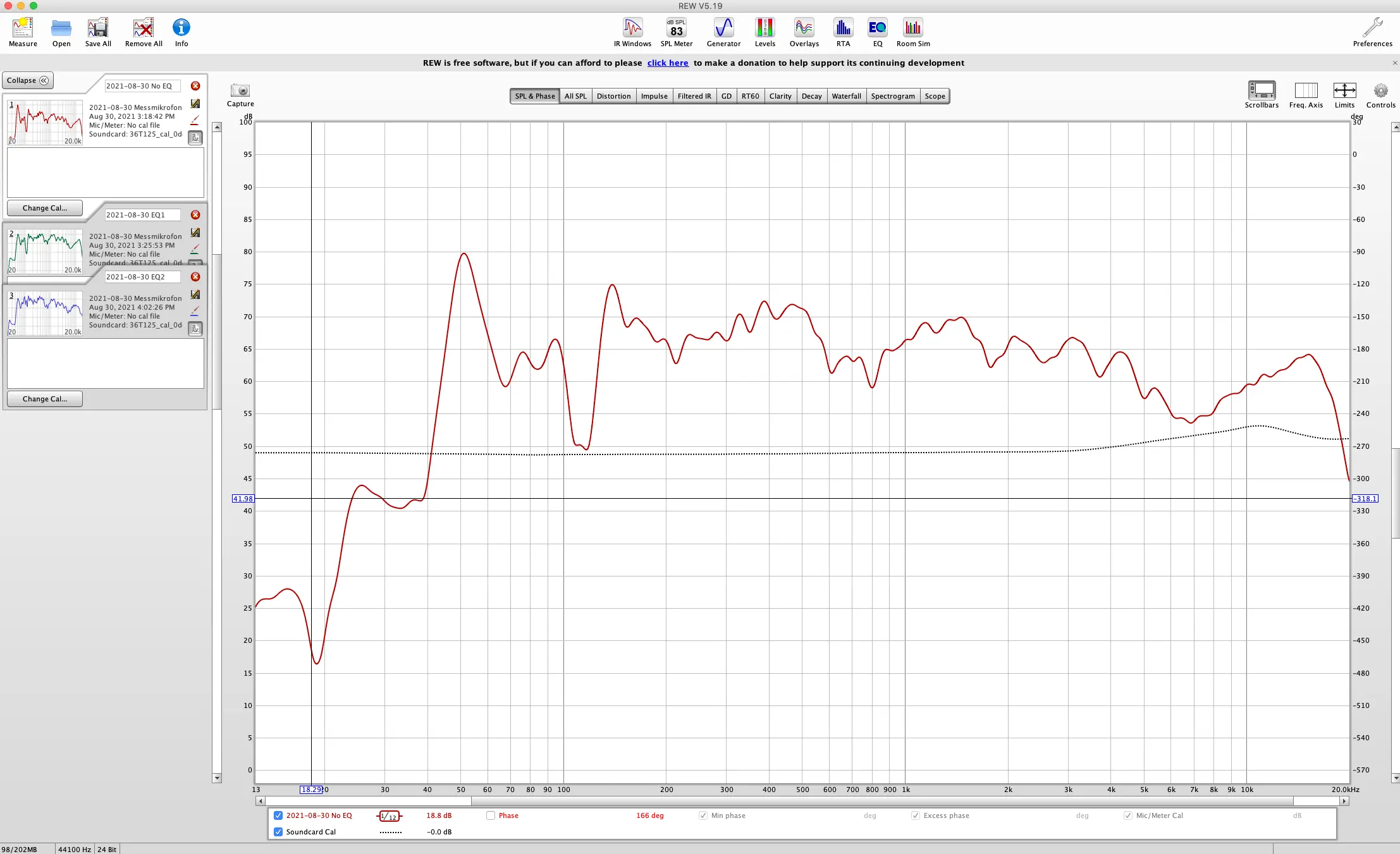Click Remove All measurements icon
The image size is (1400, 854).
pyautogui.click(x=144, y=28)
